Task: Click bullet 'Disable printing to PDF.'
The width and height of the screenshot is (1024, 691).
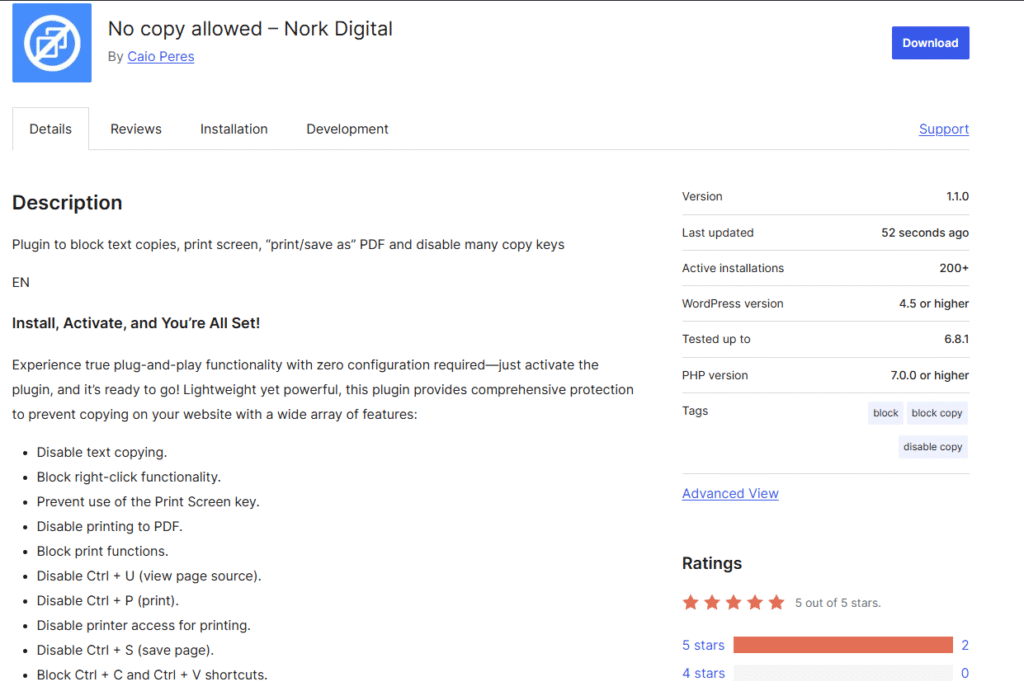Action: tap(110, 527)
